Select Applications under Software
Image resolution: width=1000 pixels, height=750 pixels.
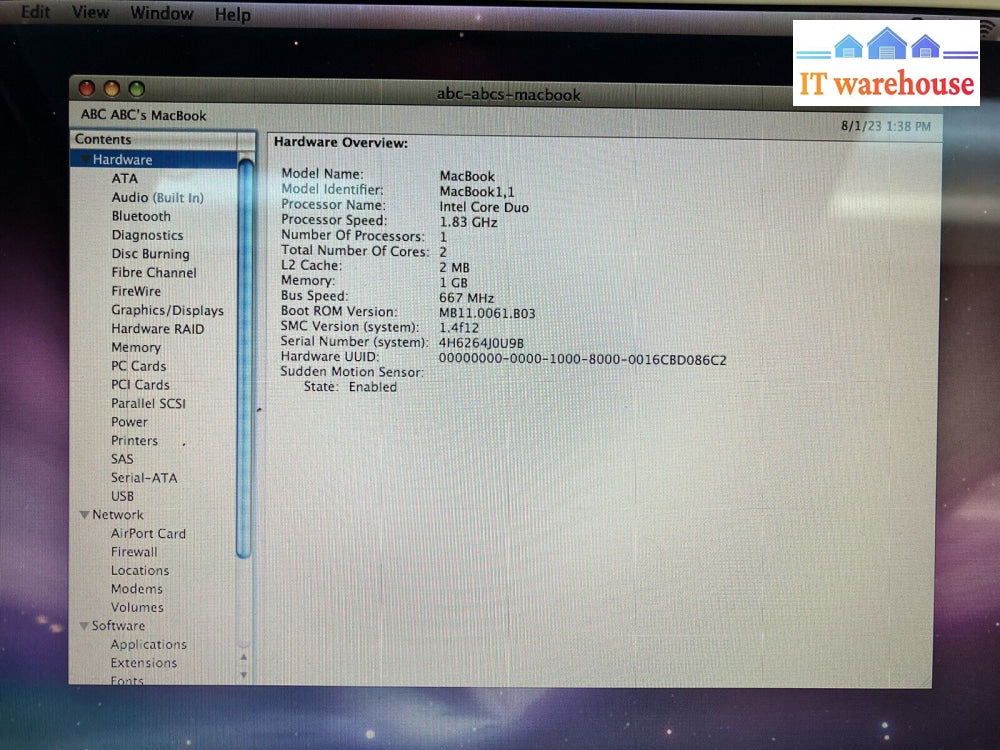[148, 644]
